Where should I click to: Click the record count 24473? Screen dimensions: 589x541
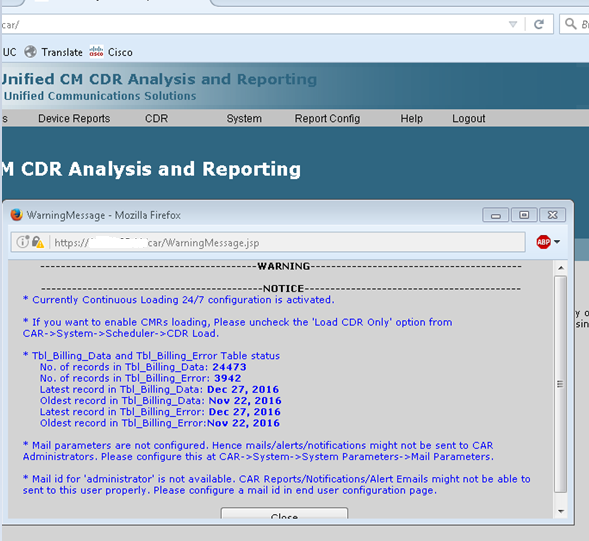pyautogui.click(x=229, y=367)
